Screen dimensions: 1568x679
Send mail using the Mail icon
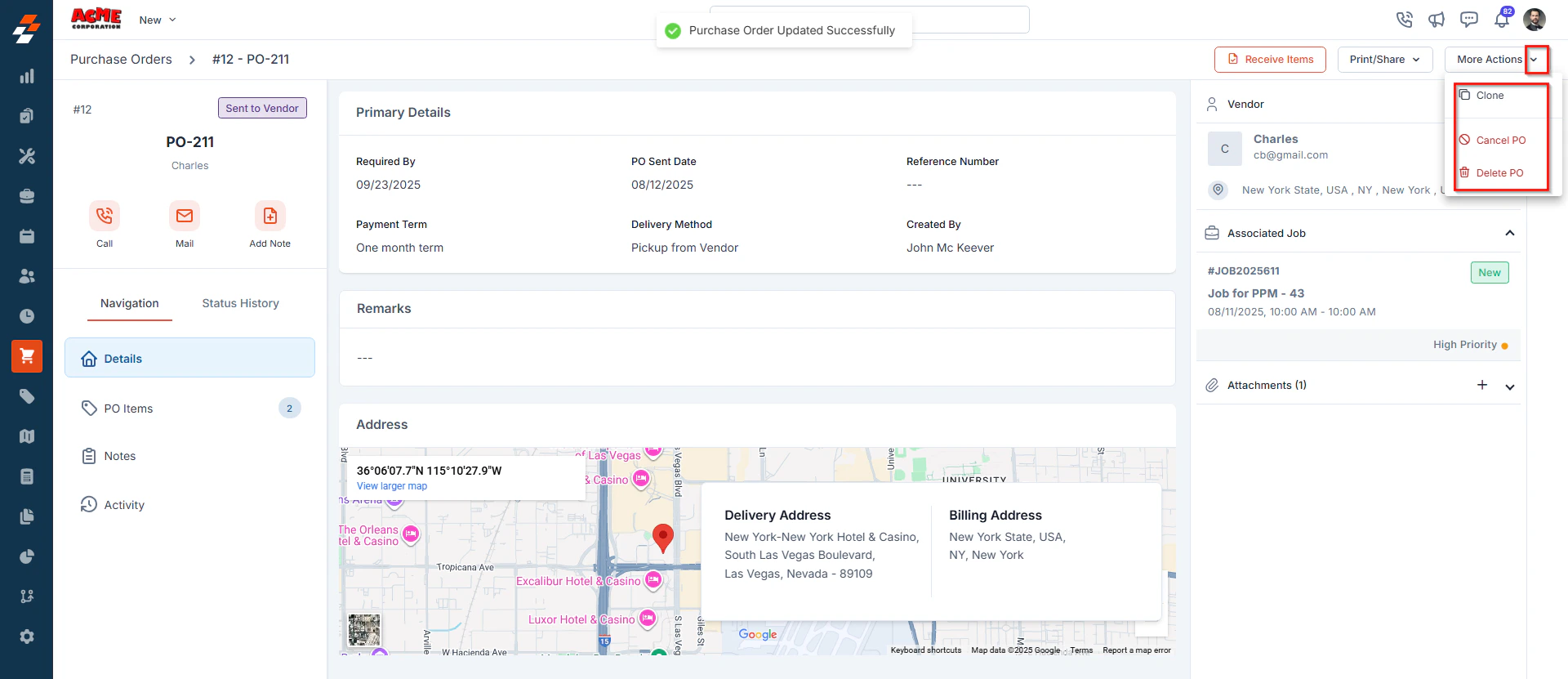[x=185, y=216]
